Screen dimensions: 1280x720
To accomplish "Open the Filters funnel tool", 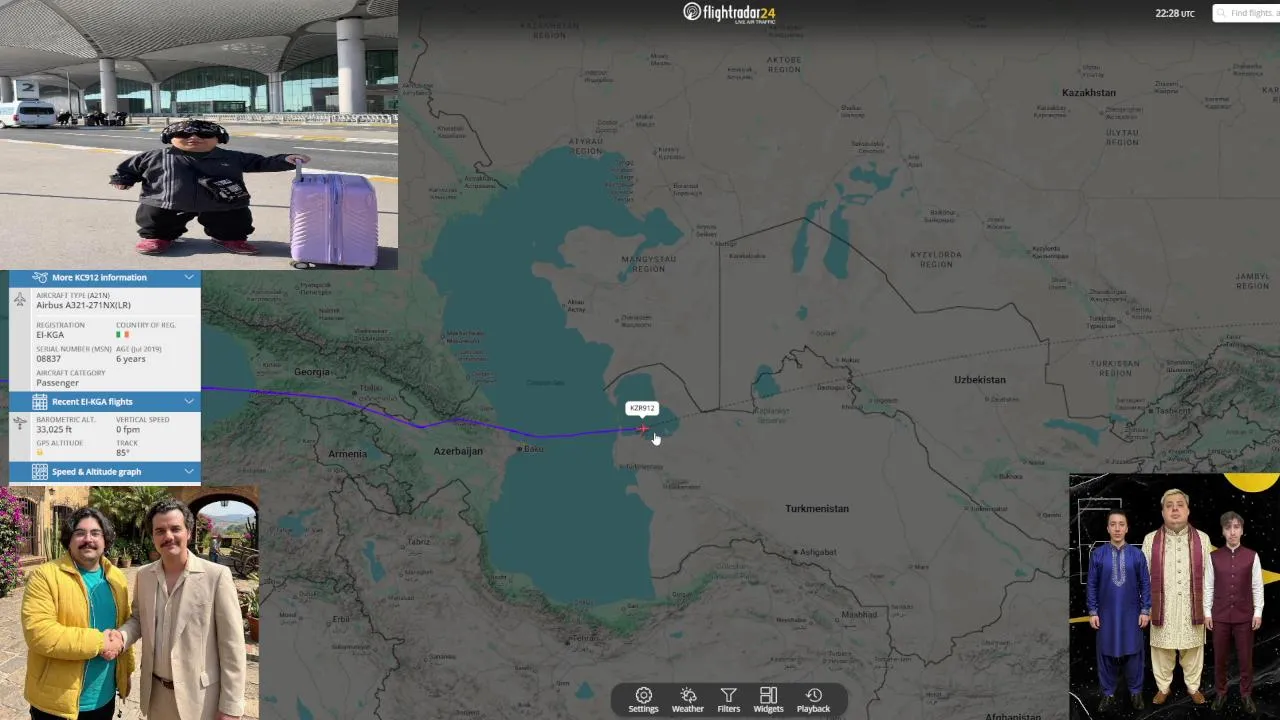I will tap(729, 700).
